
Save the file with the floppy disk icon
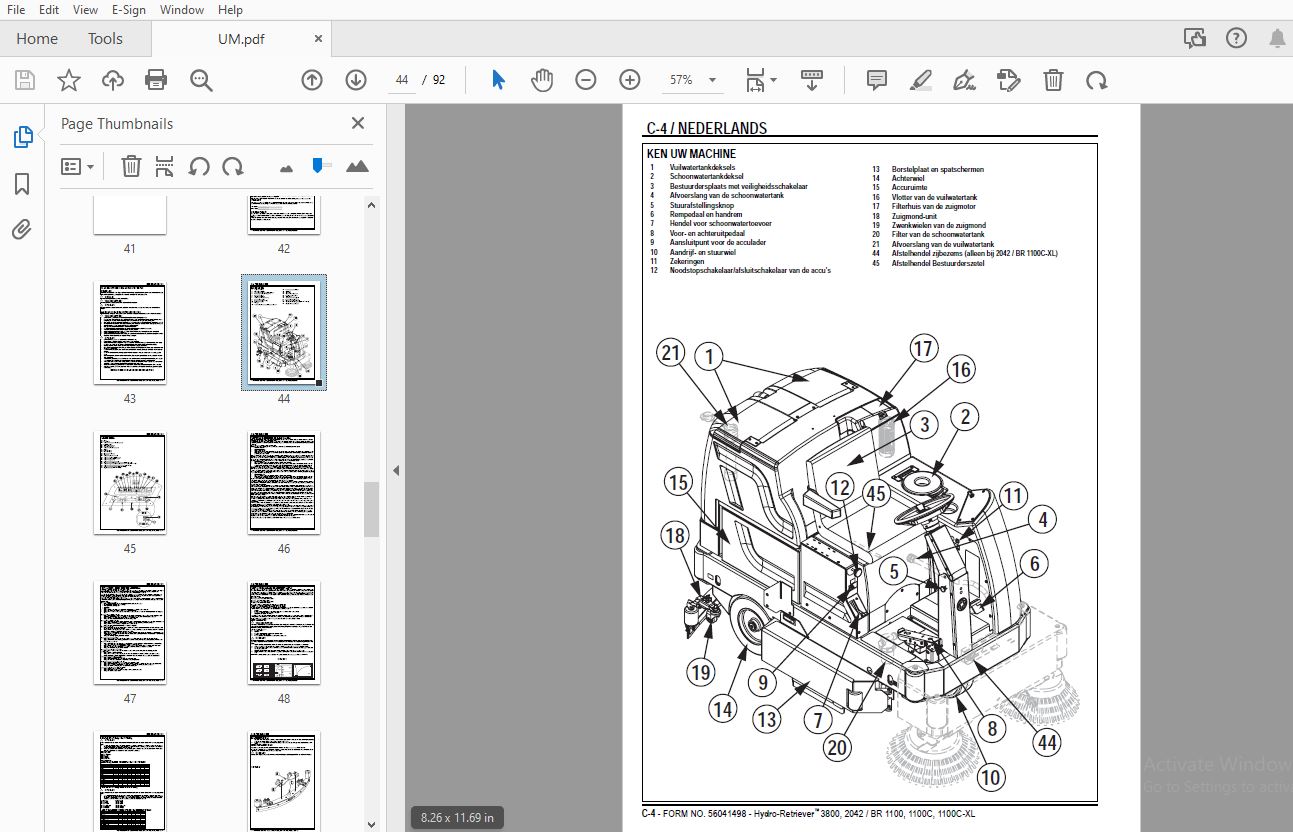[25, 80]
